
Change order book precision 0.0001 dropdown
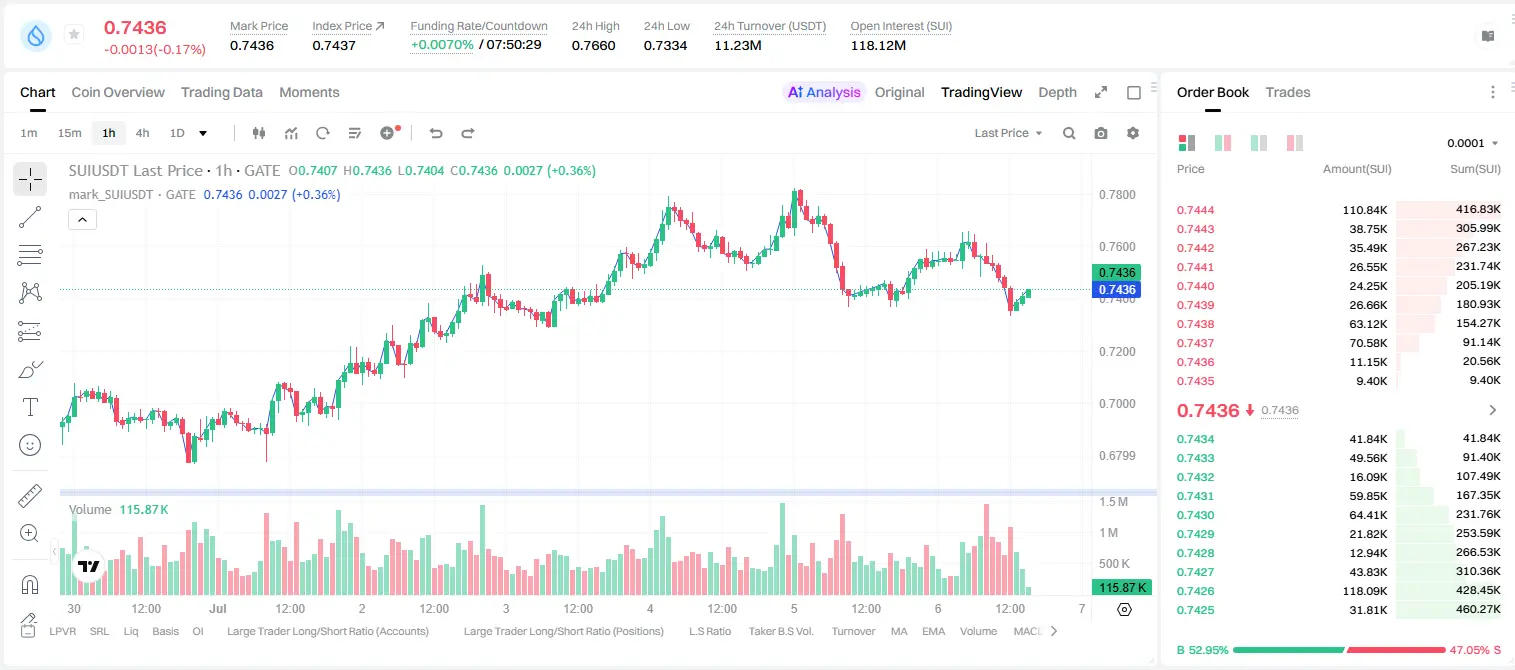[x=1473, y=143]
